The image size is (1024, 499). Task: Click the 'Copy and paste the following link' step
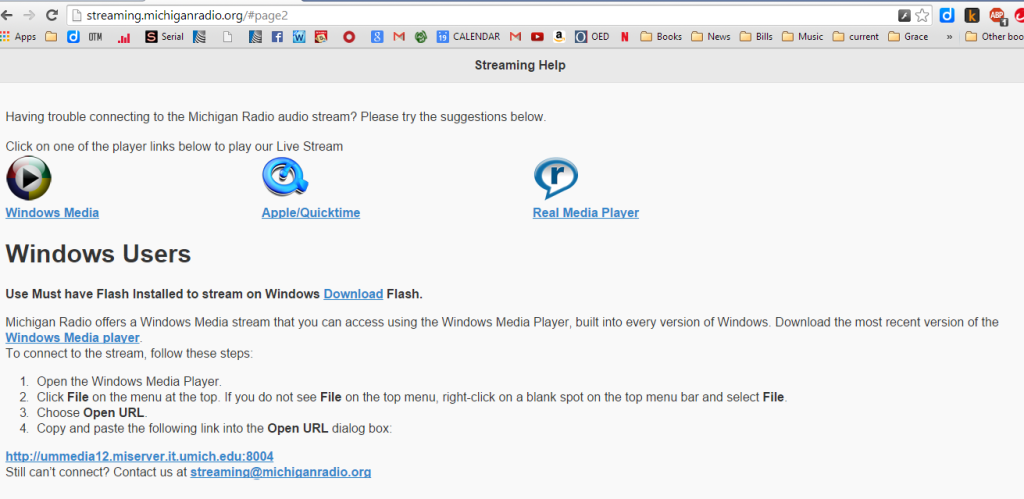214,428
